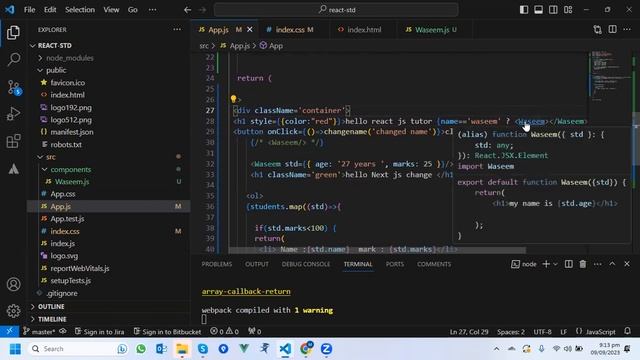640x360 pixels.
Task: Toggle the primary side bar
Action: click(x=524, y=9)
